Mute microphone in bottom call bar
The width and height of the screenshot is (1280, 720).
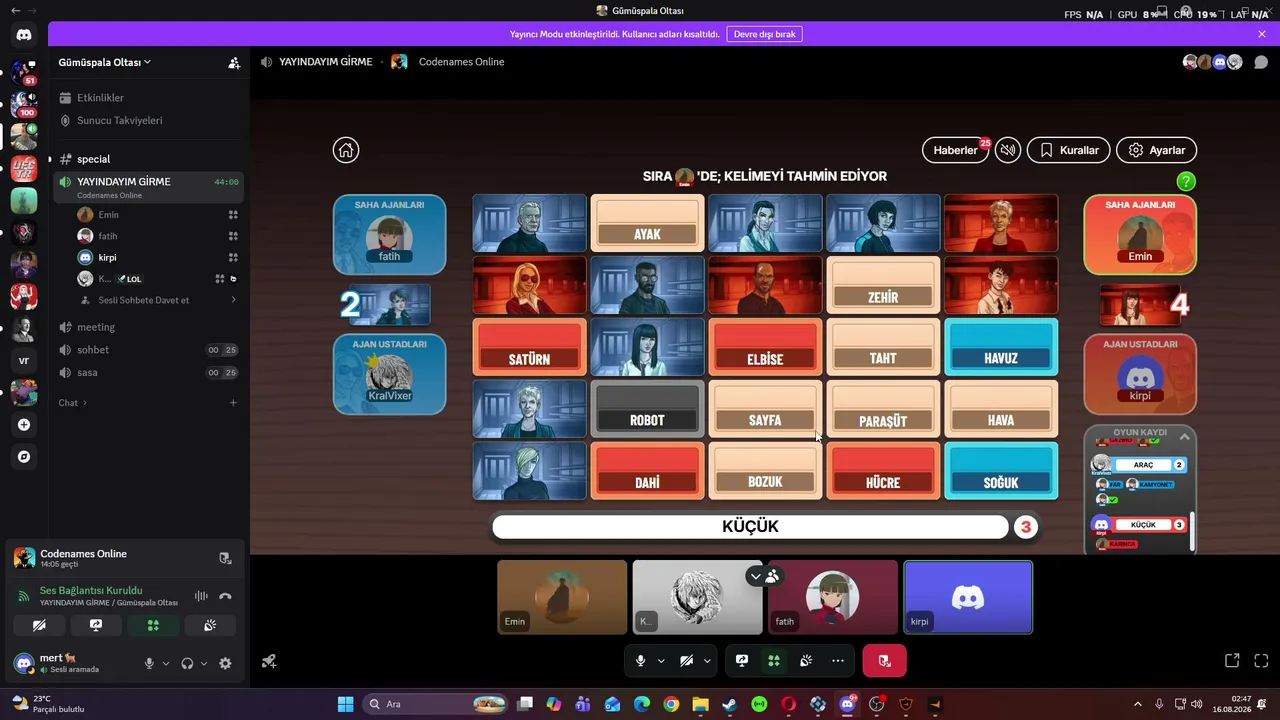tap(641, 661)
